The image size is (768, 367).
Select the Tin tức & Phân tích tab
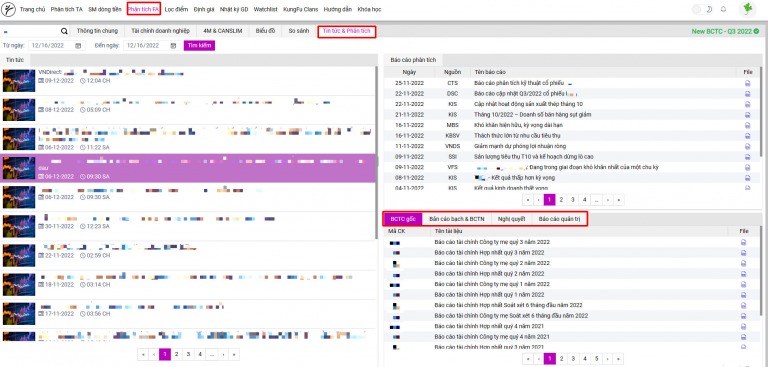tap(347, 31)
